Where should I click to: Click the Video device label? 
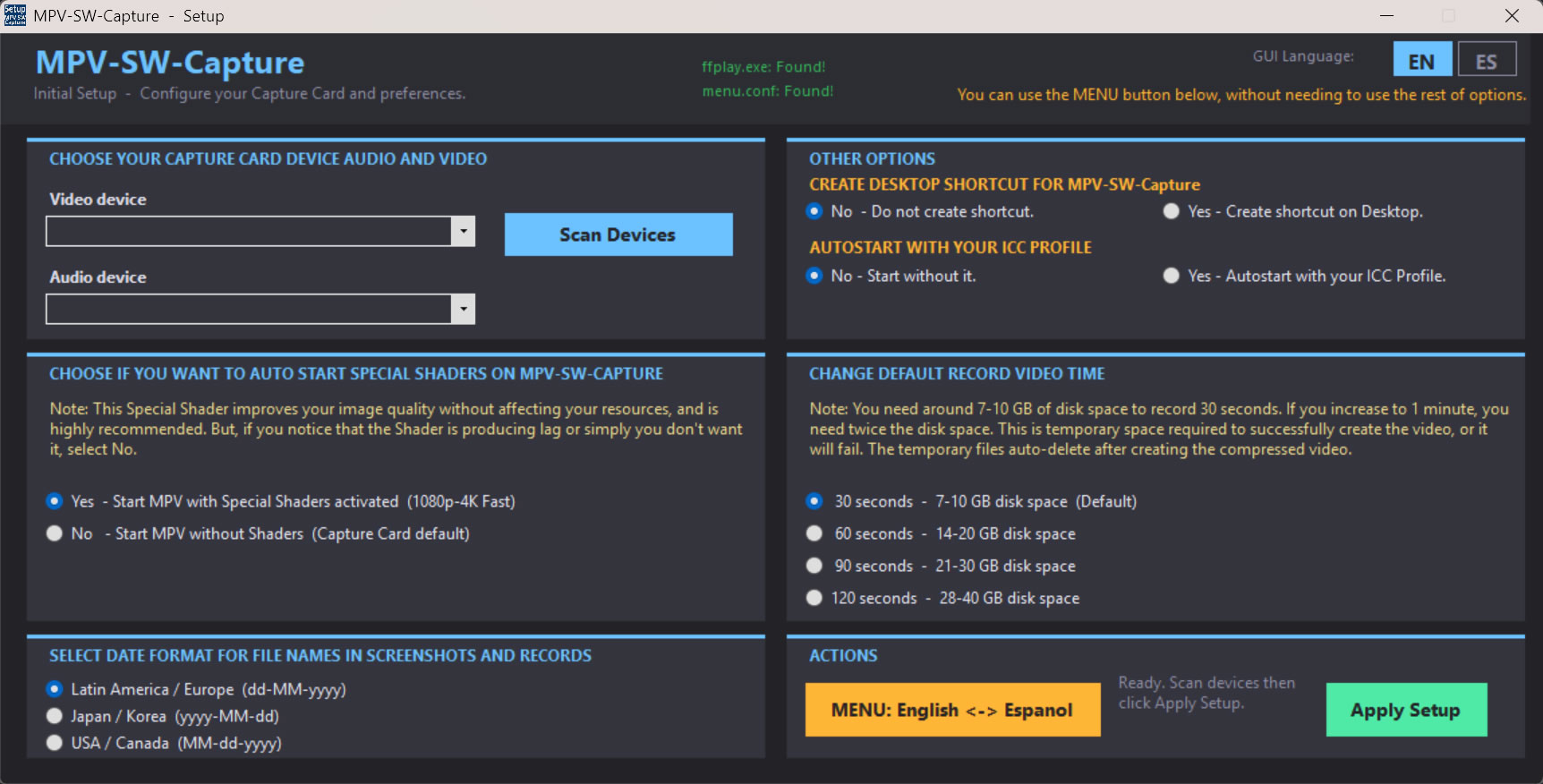pos(98,200)
